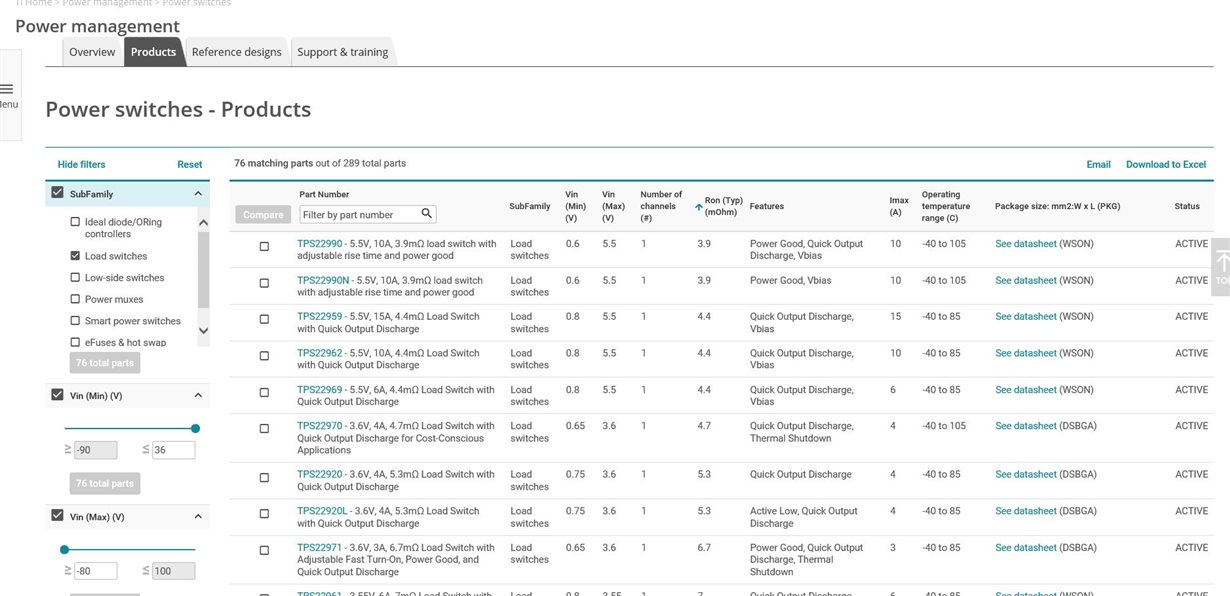This screenshot has height=596, width=1230.
Task: Open the TPS22959 part link
Action: point(320,317)
